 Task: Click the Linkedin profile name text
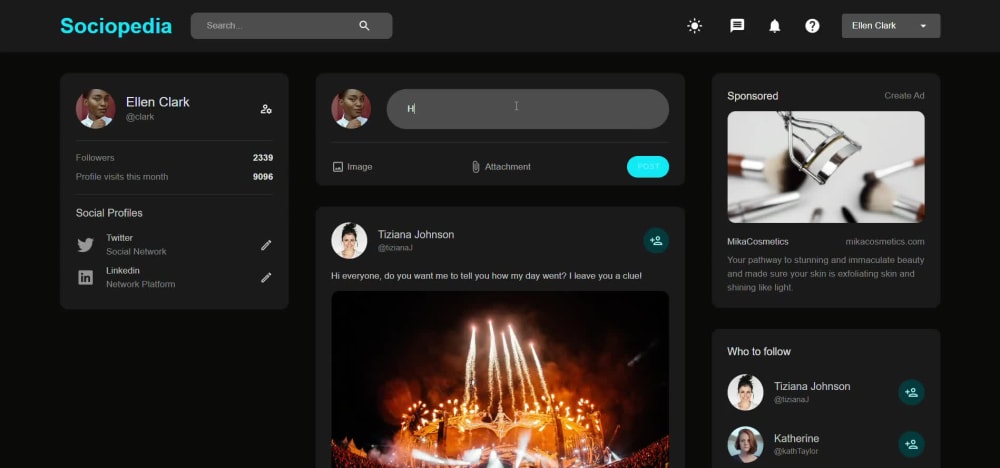click(x=122, y=270)
